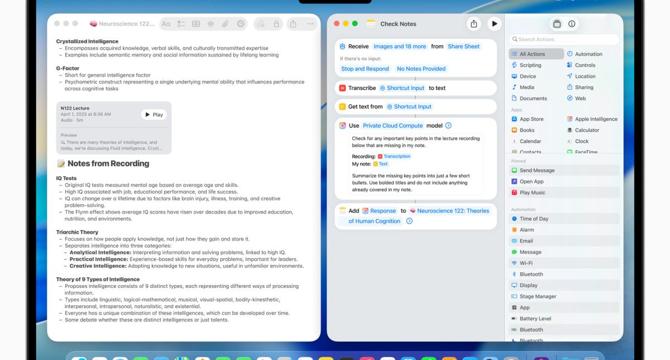Expand Private Cloud Compute model options

coord(448,126)
